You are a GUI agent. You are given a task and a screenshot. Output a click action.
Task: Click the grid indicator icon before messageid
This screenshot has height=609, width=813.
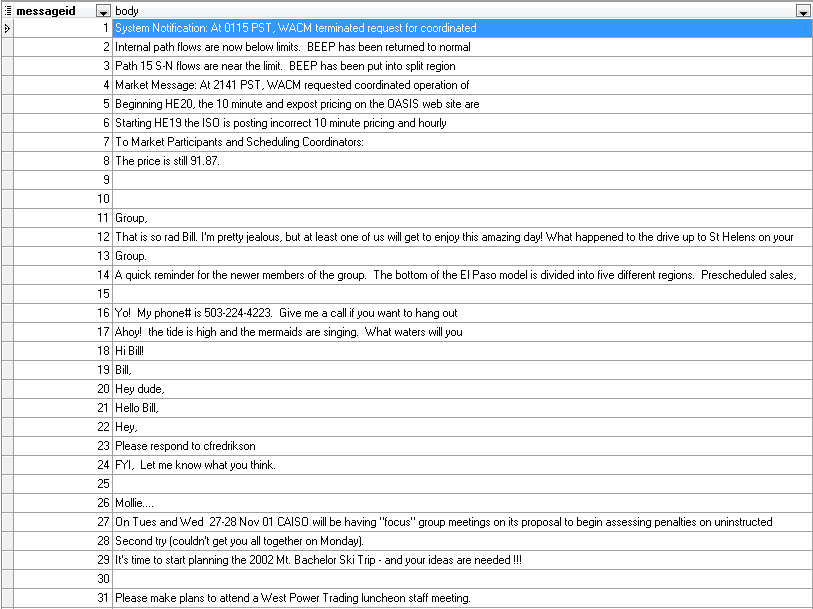[8, 11]
